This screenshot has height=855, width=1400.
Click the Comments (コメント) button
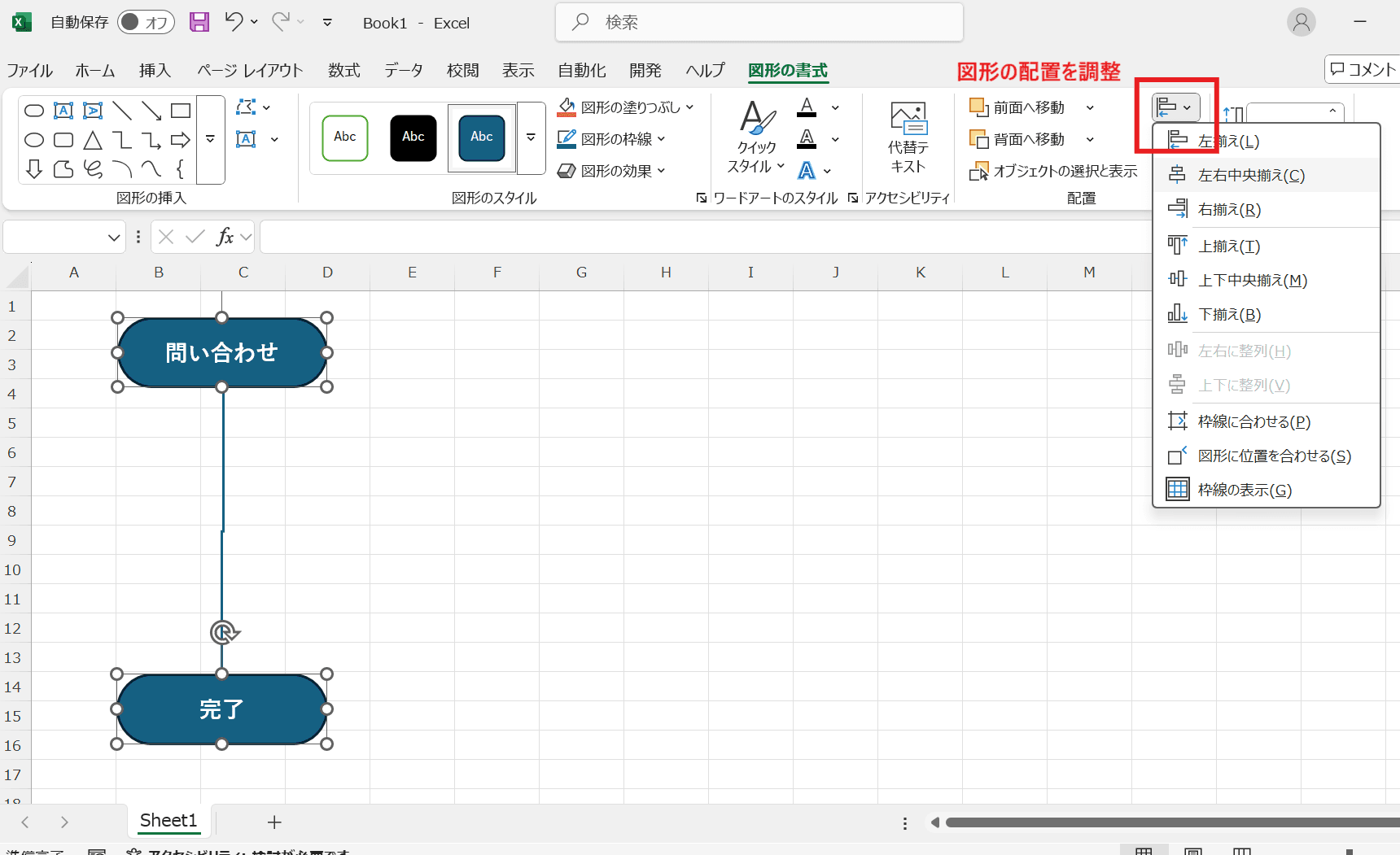(1363, 70)
